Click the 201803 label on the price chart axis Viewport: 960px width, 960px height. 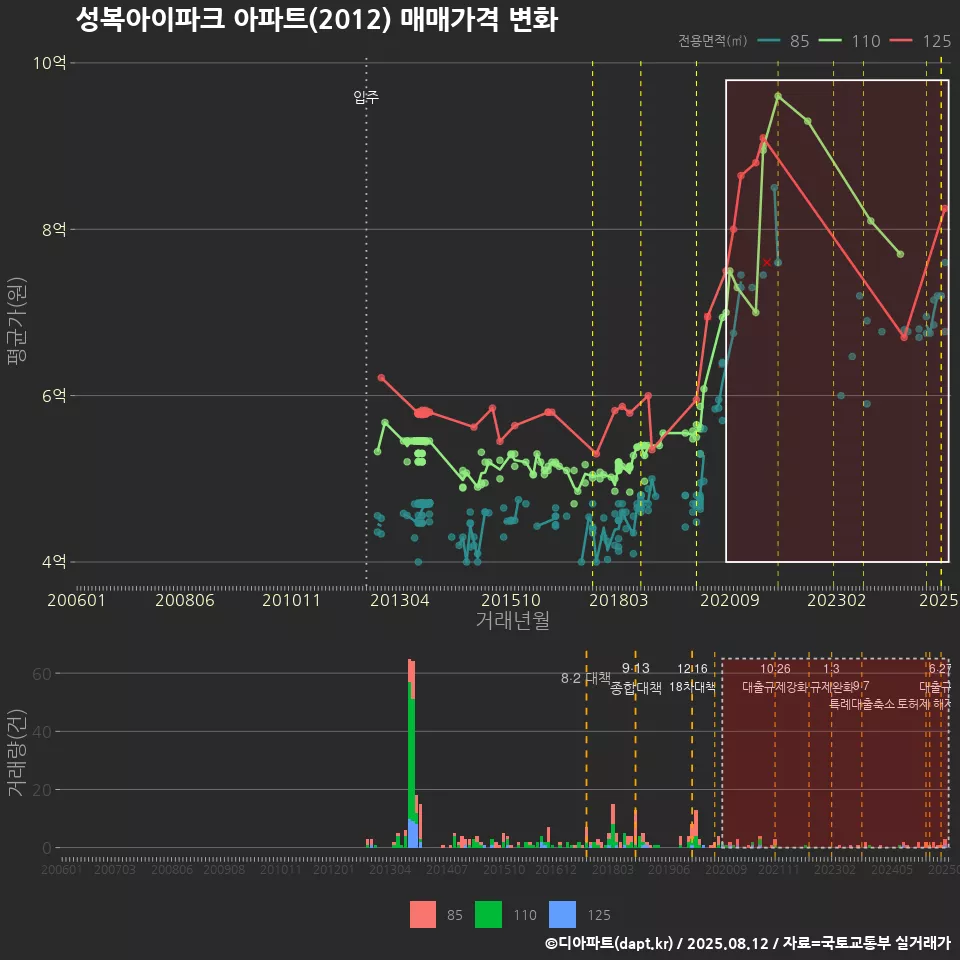point(618,600)
